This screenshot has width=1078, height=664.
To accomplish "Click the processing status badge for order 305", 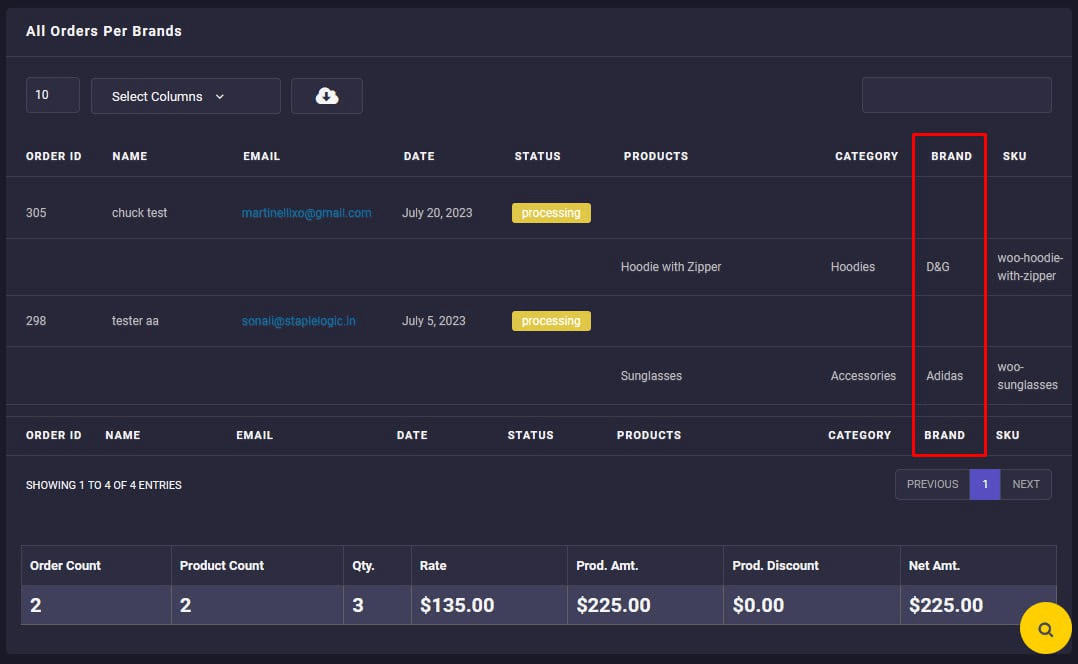I will [551, 213].
